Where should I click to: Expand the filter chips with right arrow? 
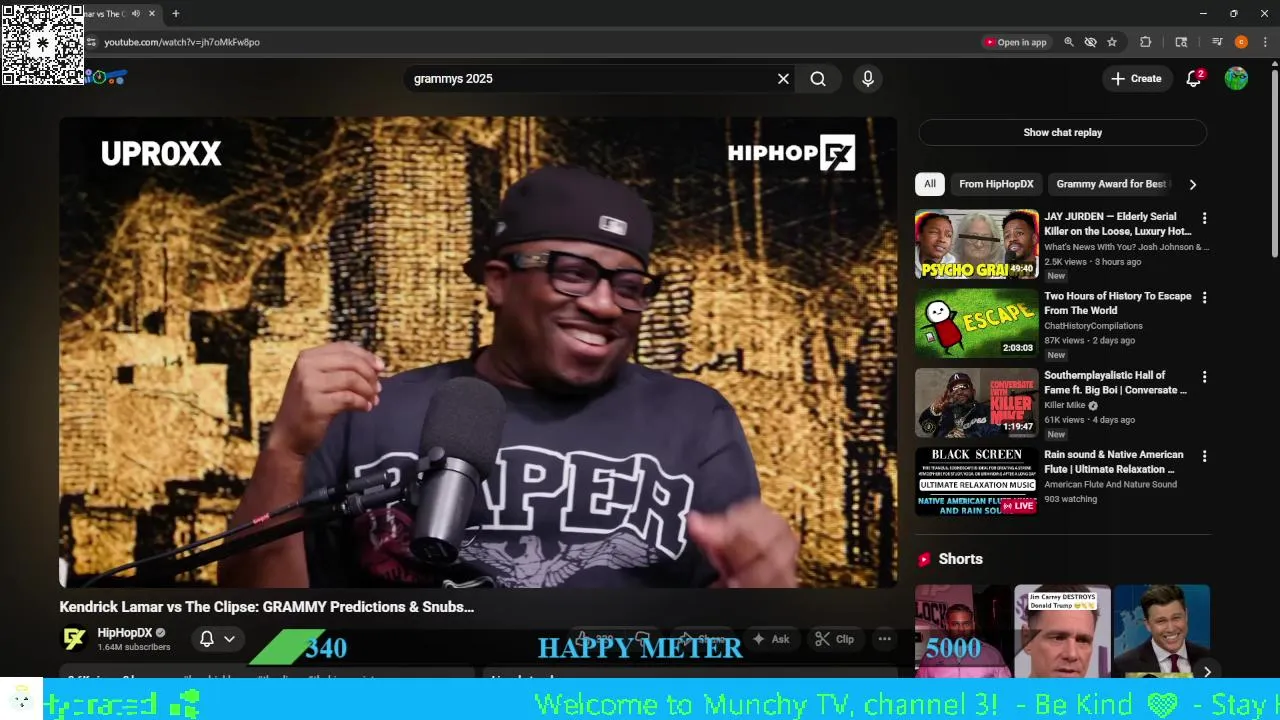pos(1192,184)
